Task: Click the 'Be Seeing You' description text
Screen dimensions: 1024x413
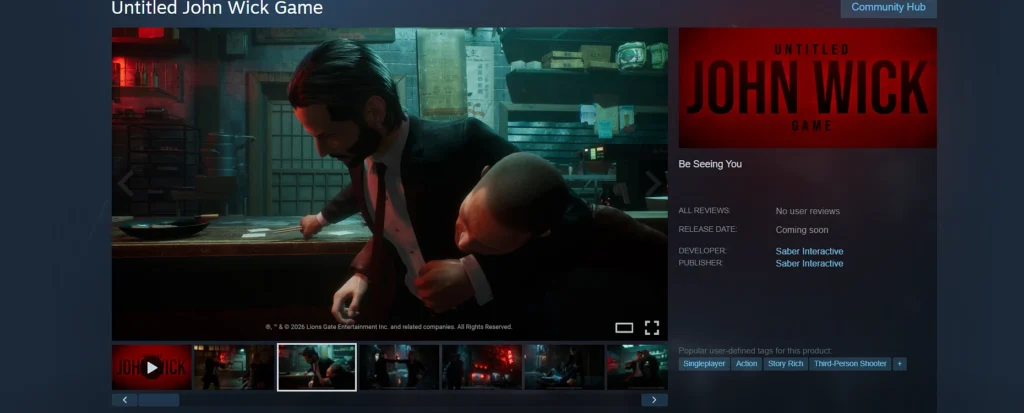Action: click(x=710, y=164)
